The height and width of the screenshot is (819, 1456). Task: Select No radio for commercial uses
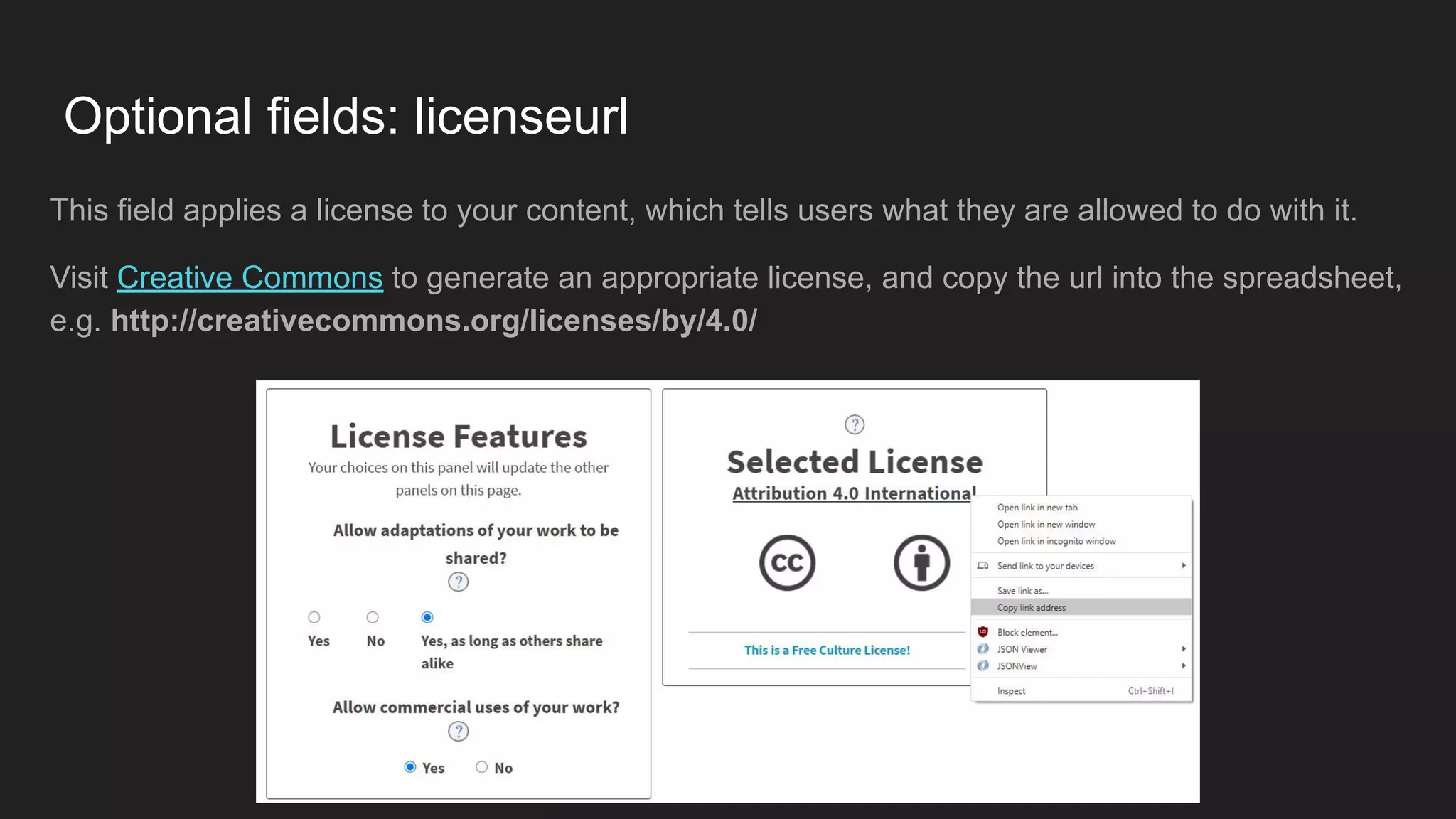pyautogui.click(x=482, y=767)
